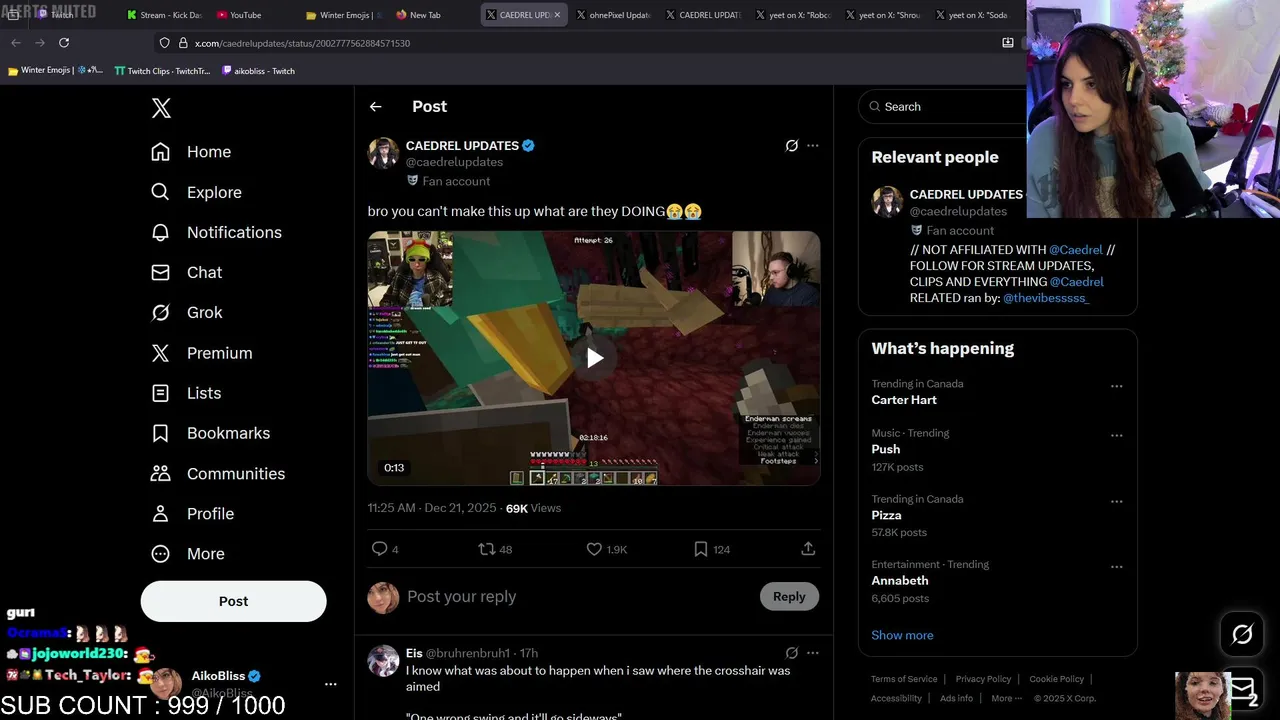1280x720 pixels.
Task: Open CAEDREL UPDATES avatar on the post
Action: coord(384,153)
